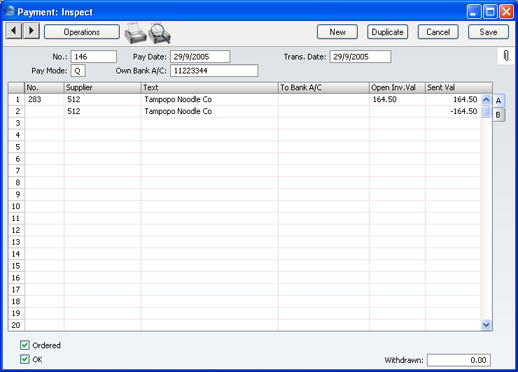518x372 pixels.
Task: Click the Supplier column header
Action: [102, 88]
